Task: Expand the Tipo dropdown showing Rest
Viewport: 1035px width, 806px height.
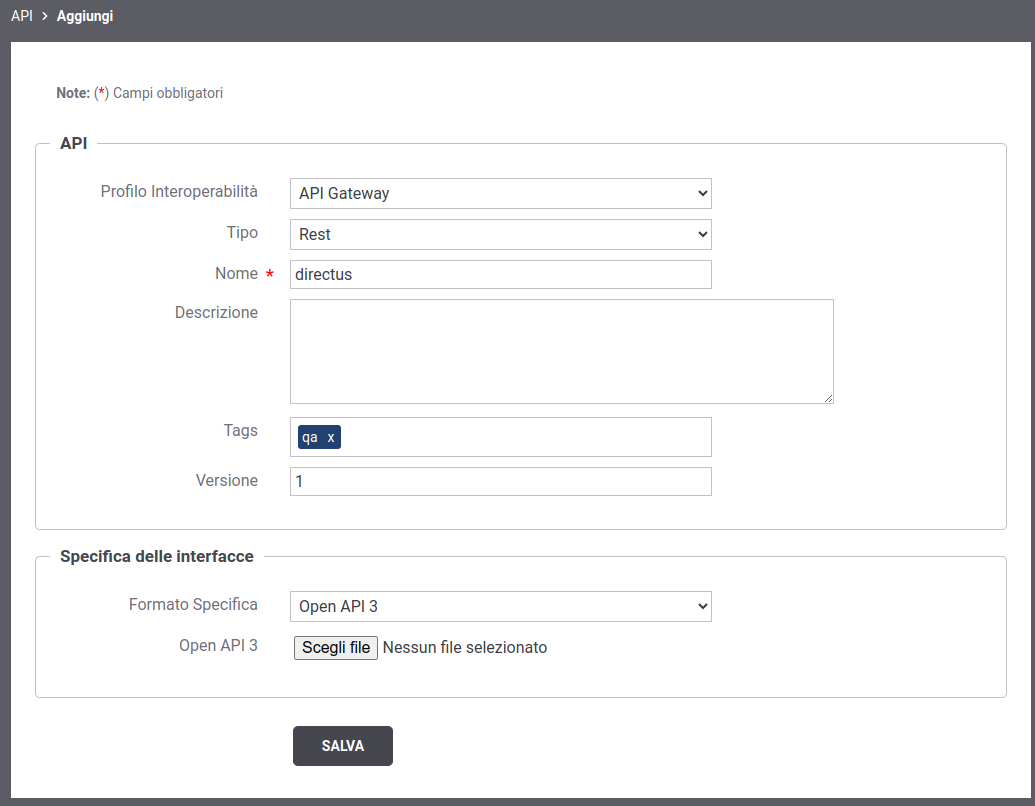Action: point(500,234)
